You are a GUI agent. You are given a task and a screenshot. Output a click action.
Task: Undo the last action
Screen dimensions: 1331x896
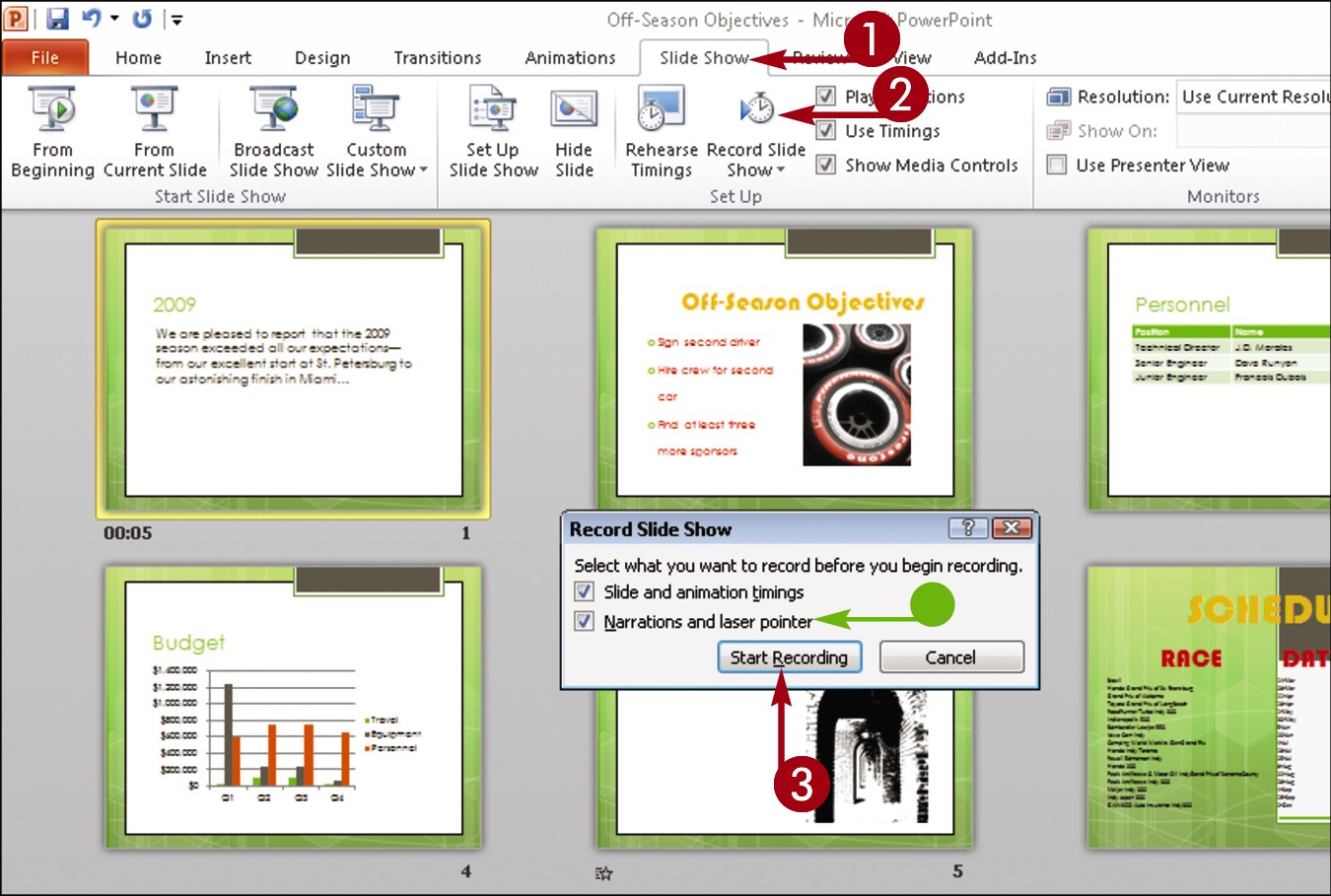pos(92,18)
